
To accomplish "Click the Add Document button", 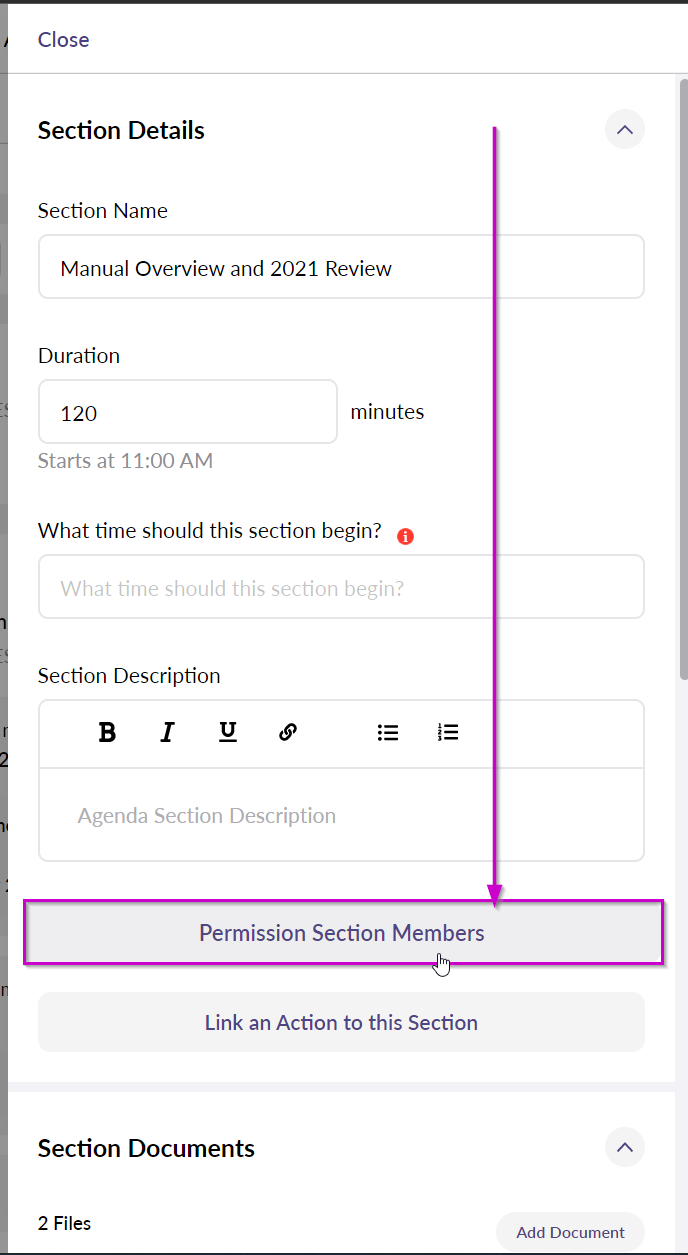I will pos(570,1232).
